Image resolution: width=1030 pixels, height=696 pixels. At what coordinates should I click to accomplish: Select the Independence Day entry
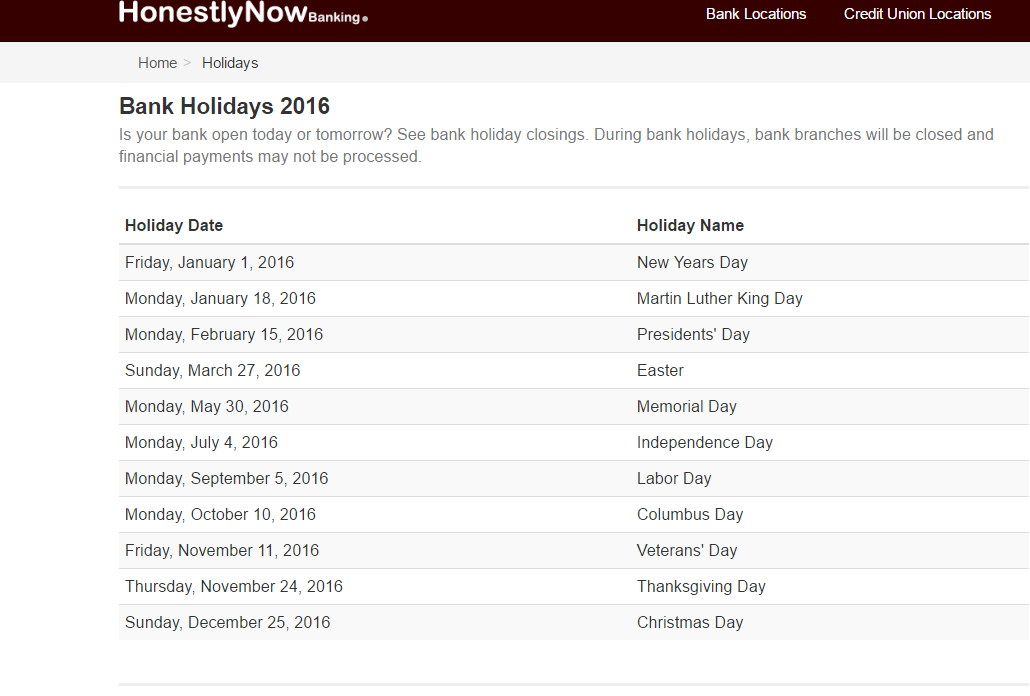705,443
